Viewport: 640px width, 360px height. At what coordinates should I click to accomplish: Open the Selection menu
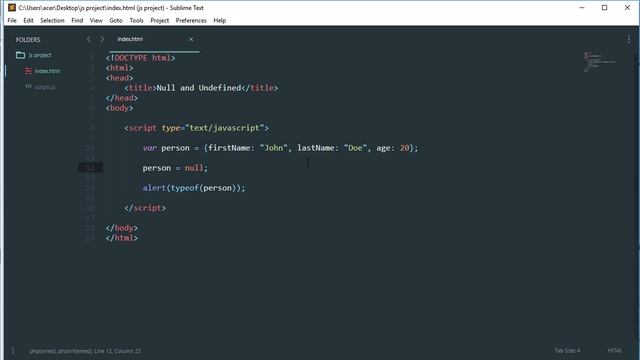click(52, 20)
